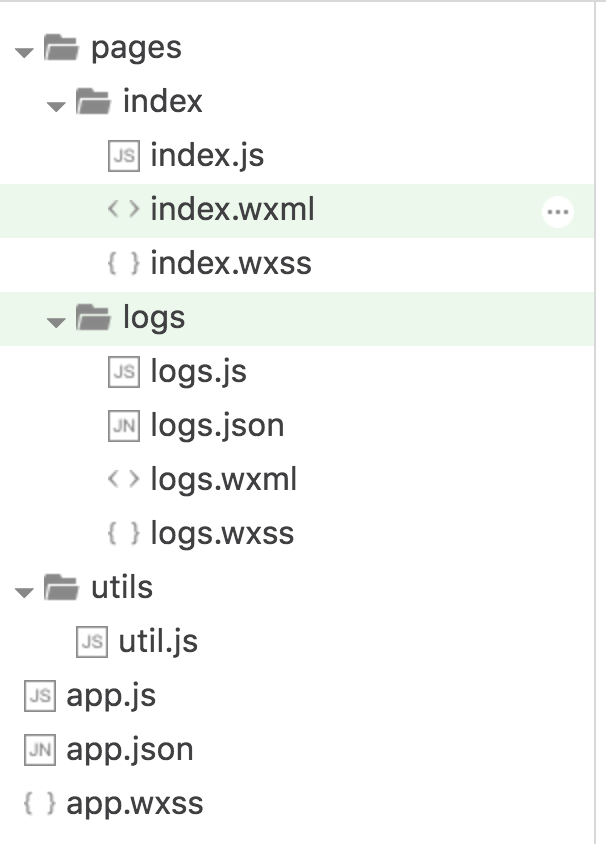Click the JS icon beside util.js
606x844 pixels.
point(92,642)
